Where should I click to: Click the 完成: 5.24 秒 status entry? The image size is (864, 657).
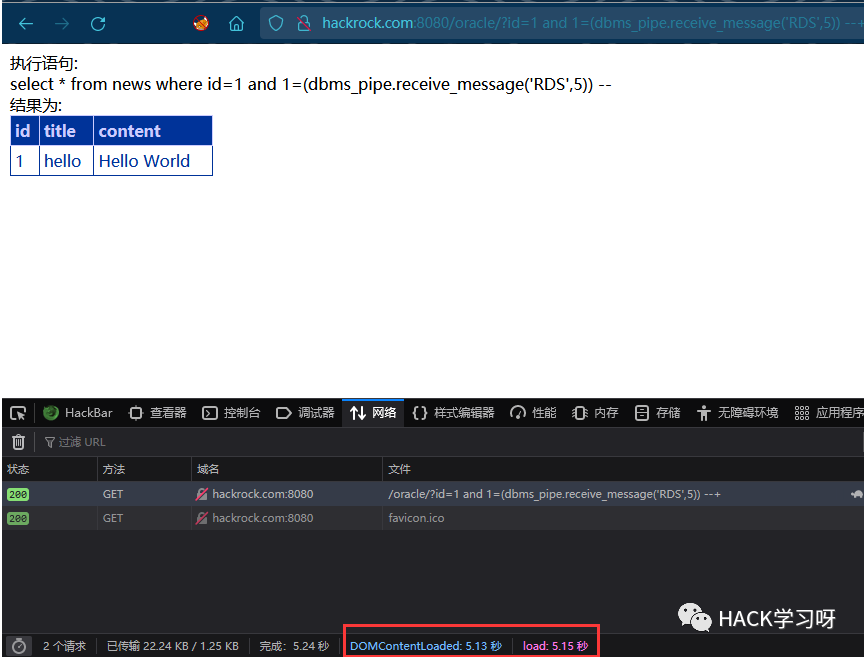(294, 646)
